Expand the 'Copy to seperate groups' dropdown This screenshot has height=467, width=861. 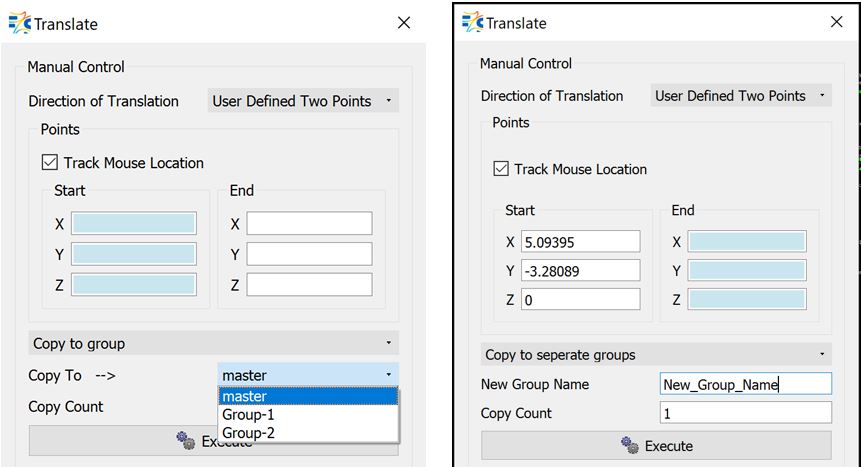pyautogui.click(x=657, y=355)
